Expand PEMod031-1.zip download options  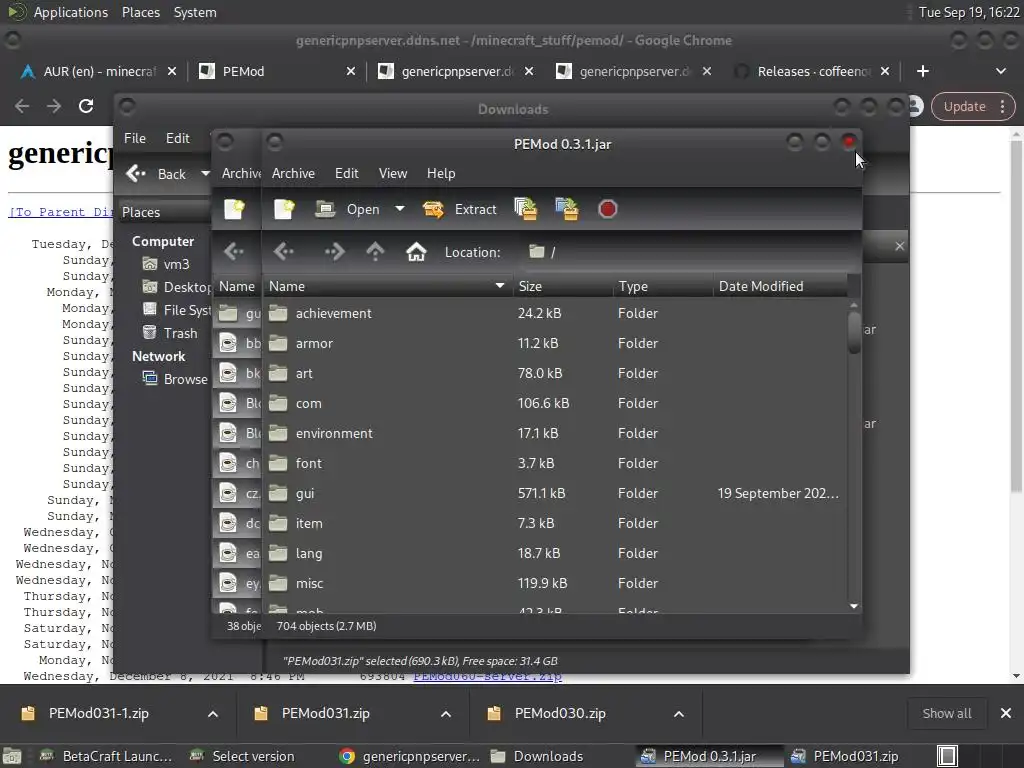[213, 714]
